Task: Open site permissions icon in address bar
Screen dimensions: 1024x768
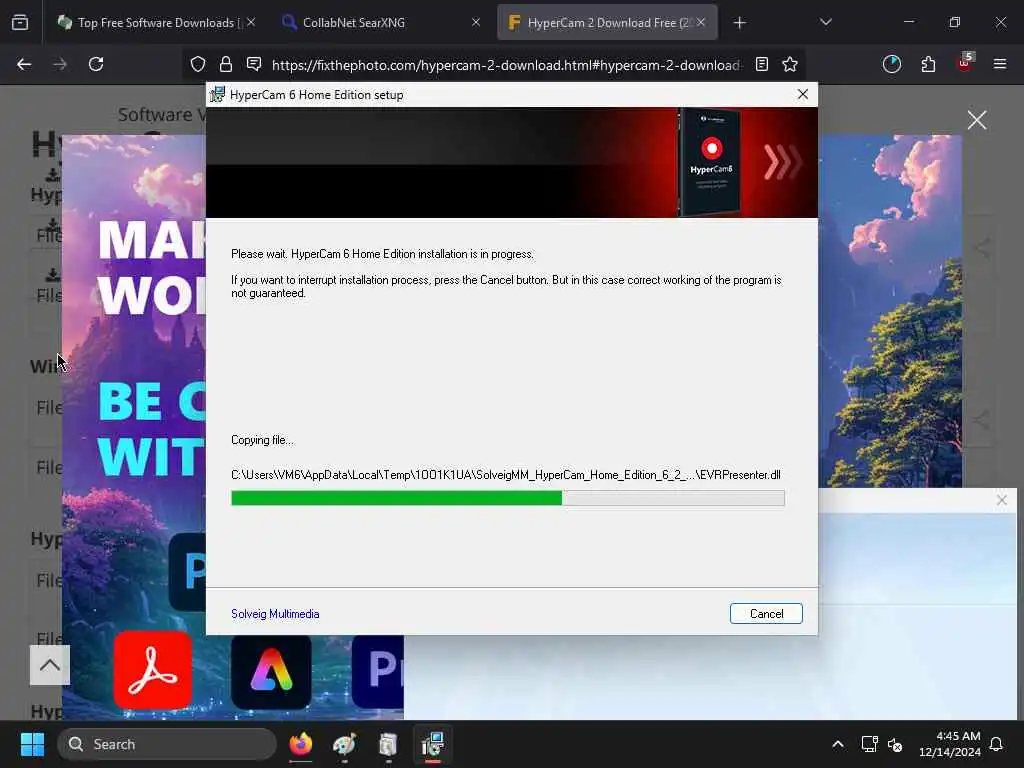Action: 254,64
